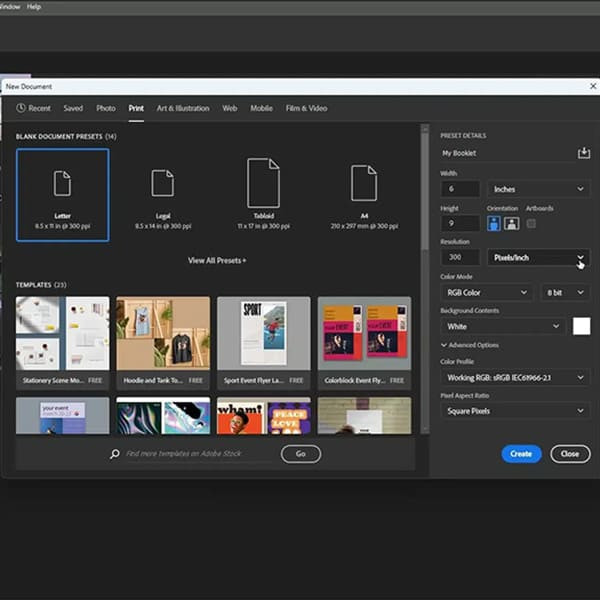Select the Letter preset document icon
This screenshot has width=600, height=600.
coord(62,183)
